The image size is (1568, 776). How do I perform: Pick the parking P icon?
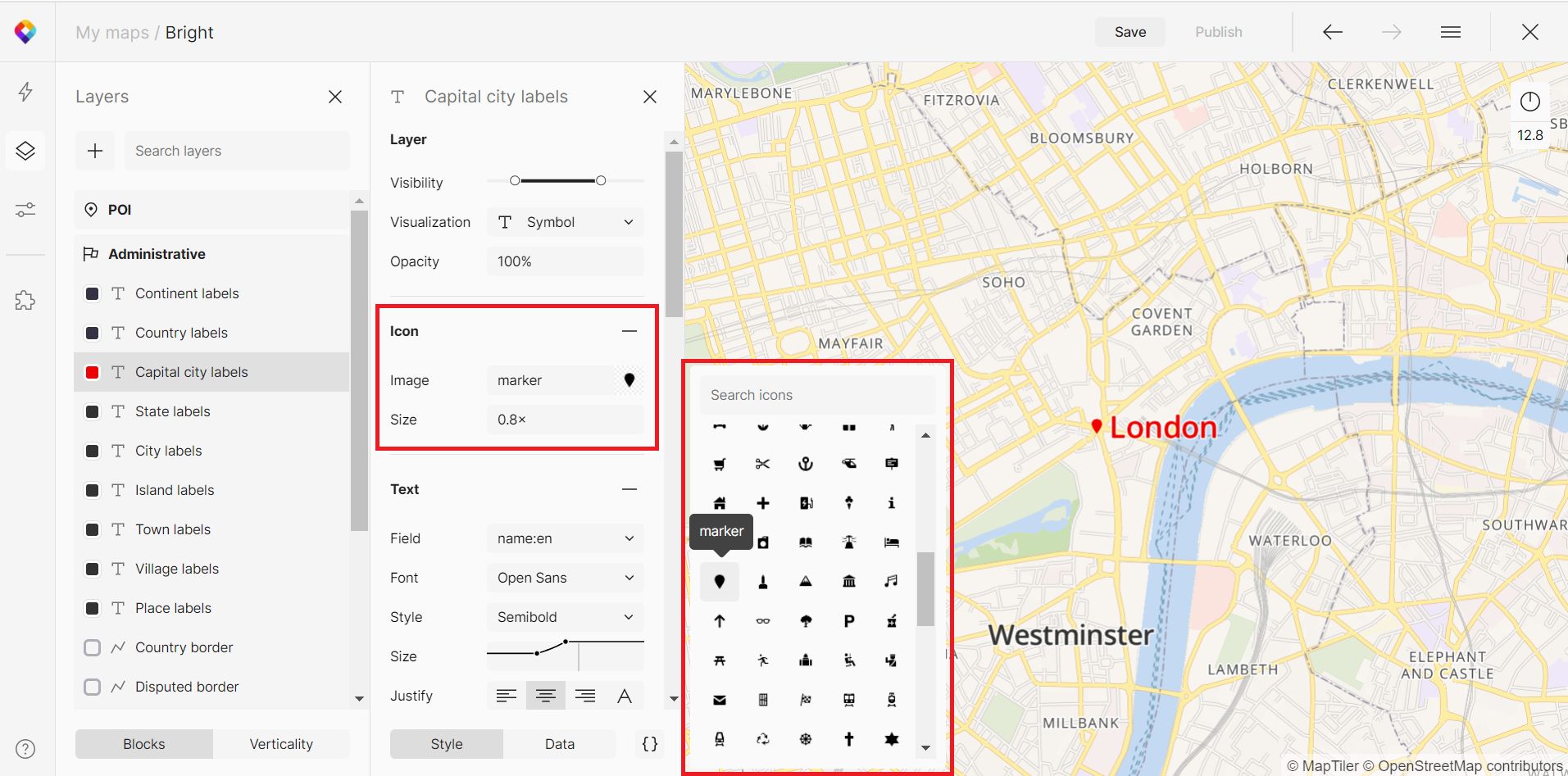(x=849, y=621)
